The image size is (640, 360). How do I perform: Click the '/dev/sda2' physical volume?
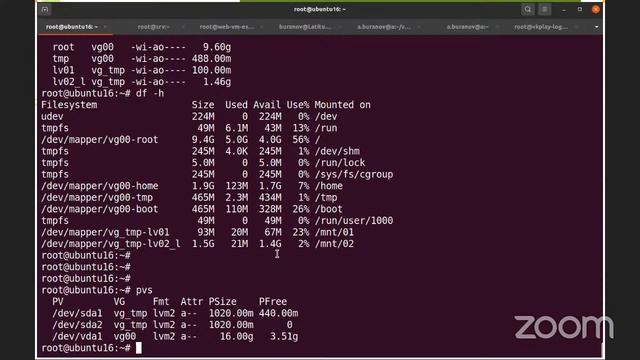pyautogui.click(x=77, y=325)
